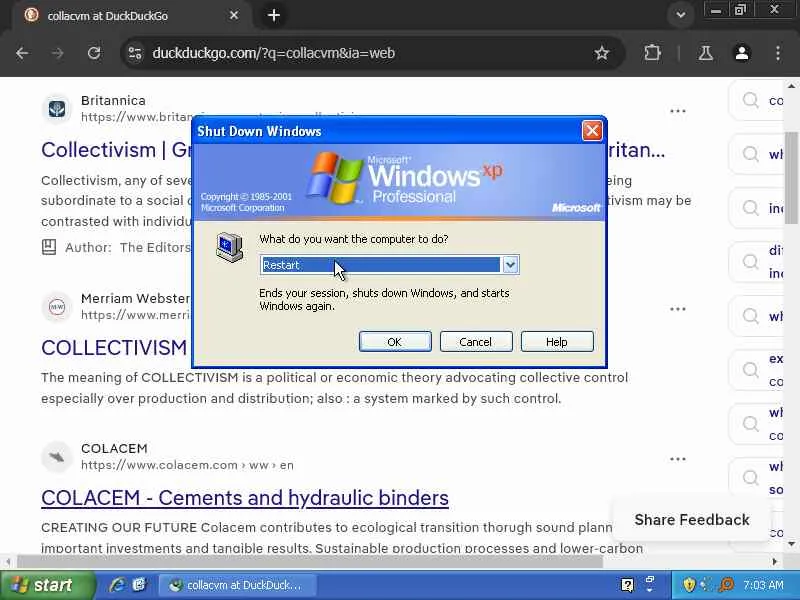This screenshot has height=600, width=800.
Task: Click the 7:03 AM system clock
Action: click(763, 585)
